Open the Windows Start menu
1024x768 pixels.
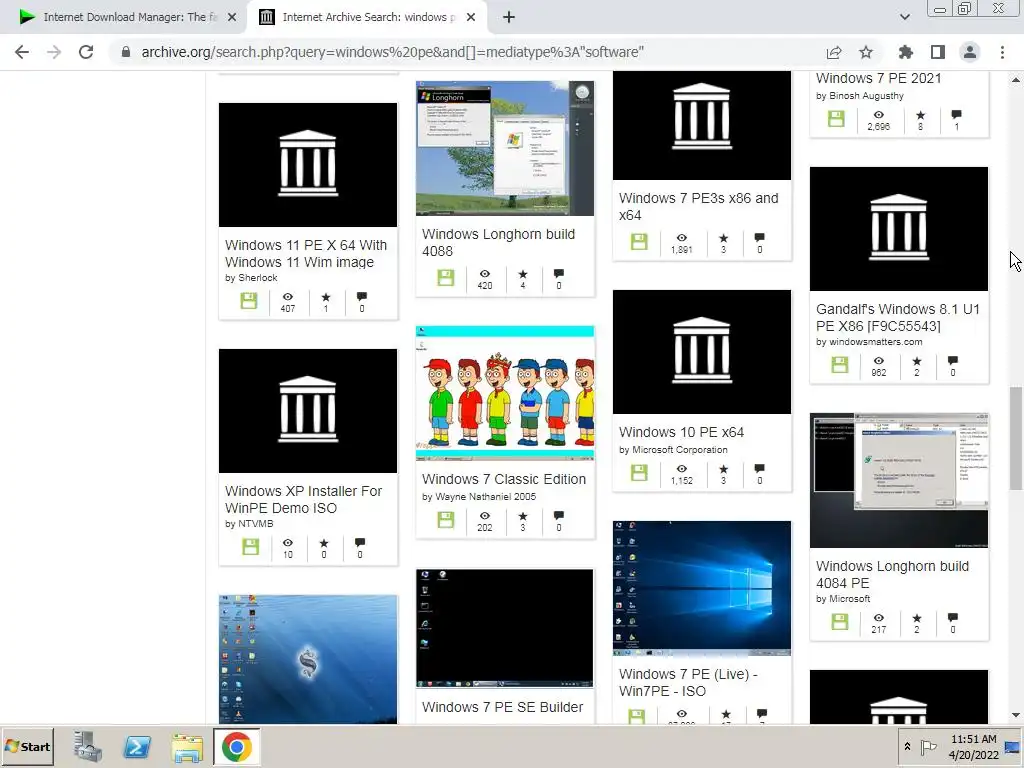[28, 747]
